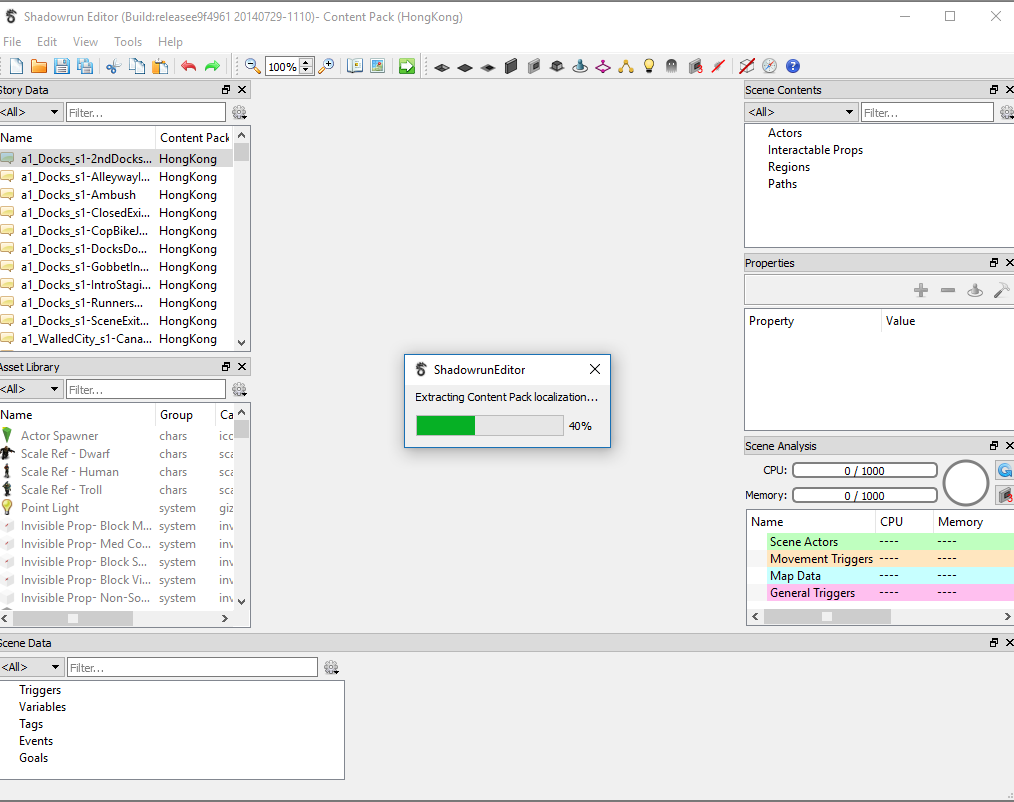Viewport: 1014px width, 802px height.
Task: Select the Triggers item in Scene Data
Action: [40, 690]
